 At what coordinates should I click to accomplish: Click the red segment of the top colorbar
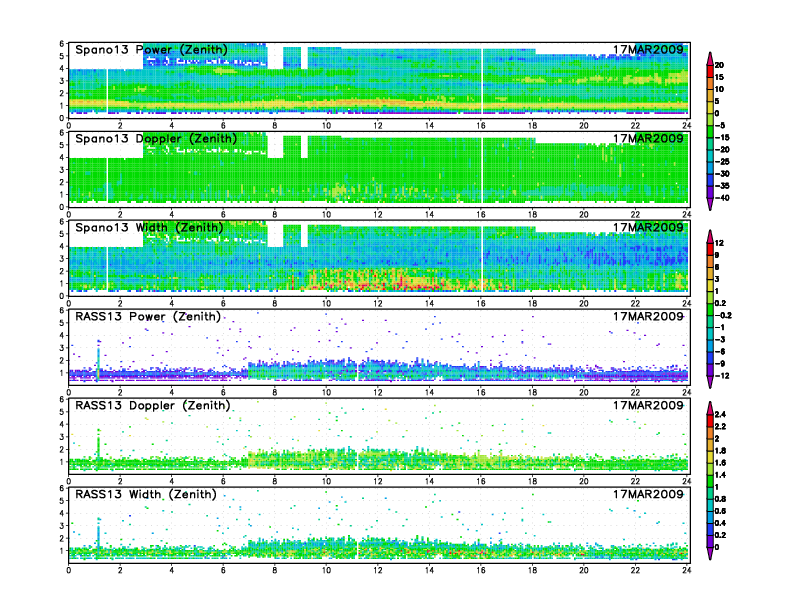(710, 71)
